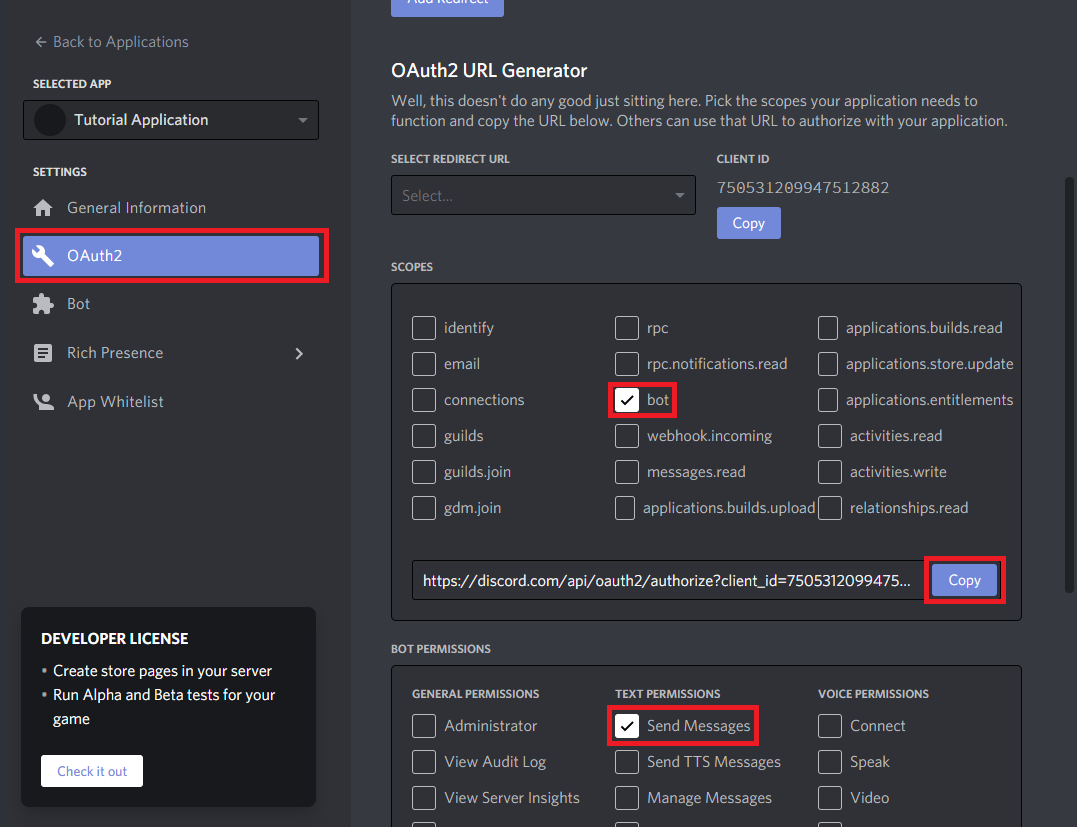Copy the Client ID

(x=749, y=223)
